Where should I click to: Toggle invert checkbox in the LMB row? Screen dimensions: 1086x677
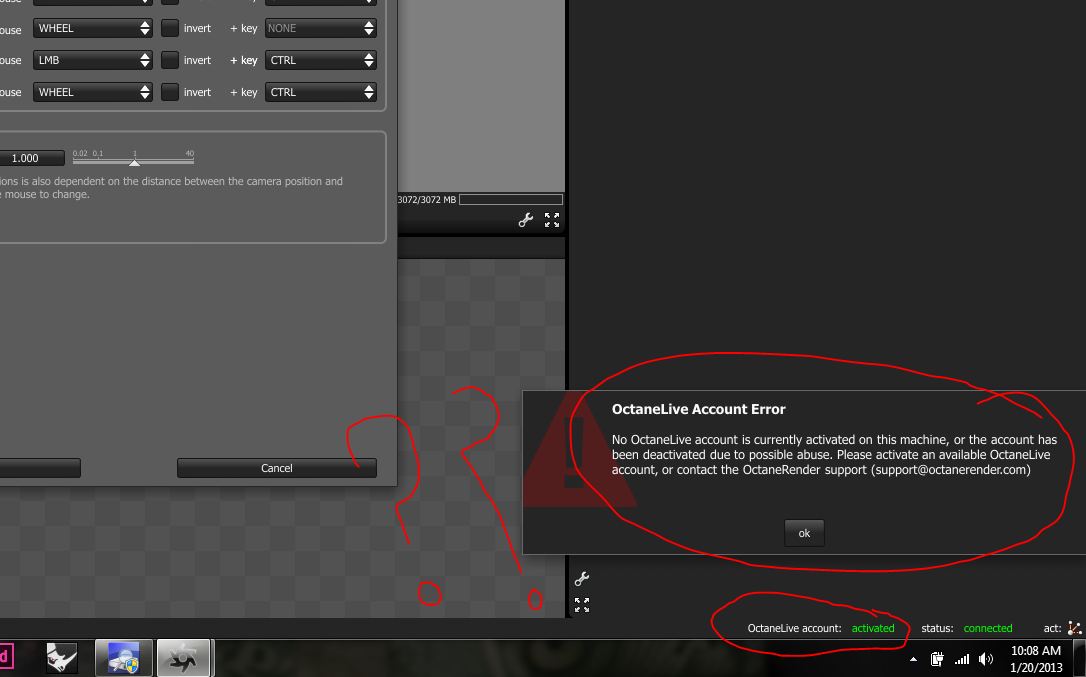coord(170,60)
